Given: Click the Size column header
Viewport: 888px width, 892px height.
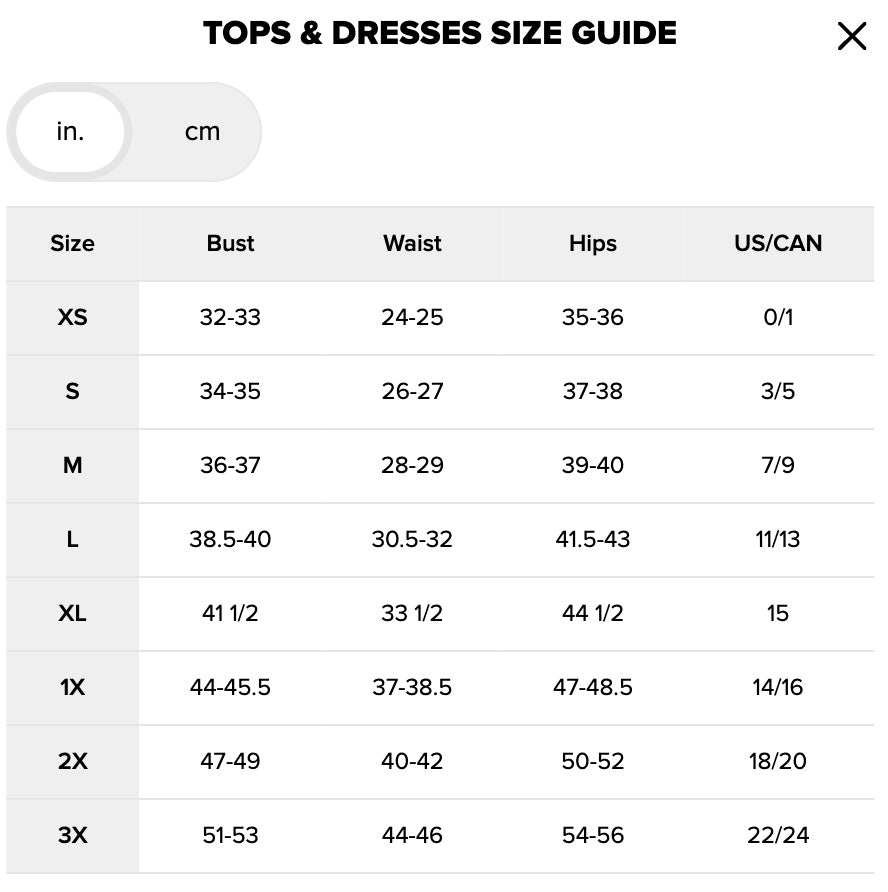Looking at the screenshot, I should tap(72, 243).
